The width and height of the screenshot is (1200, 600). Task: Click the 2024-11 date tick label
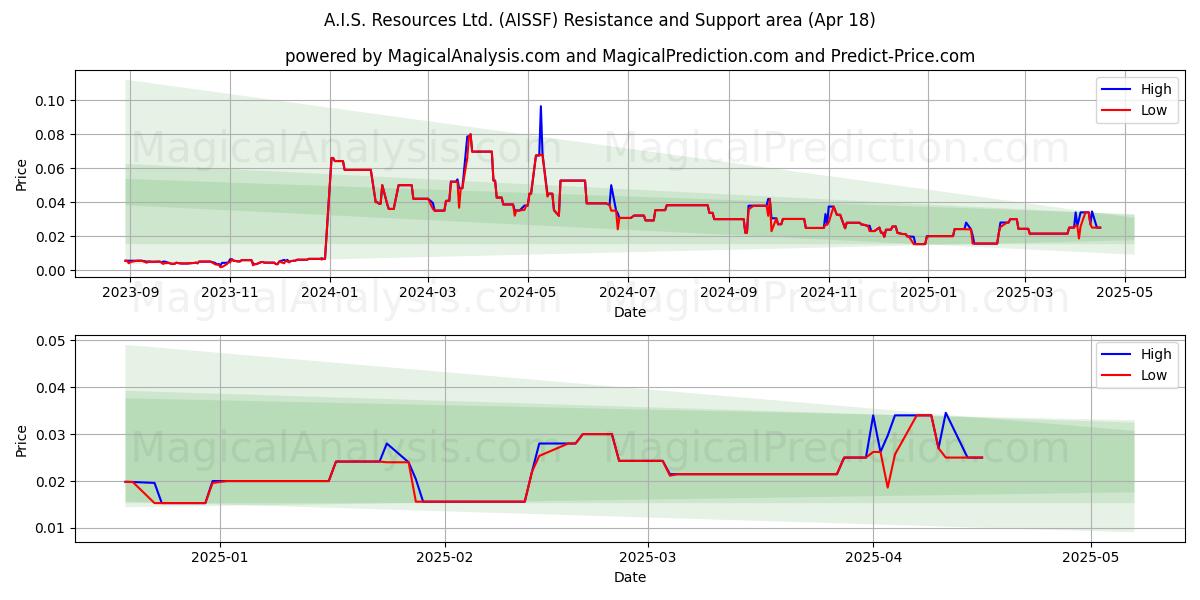click(828, 293)
